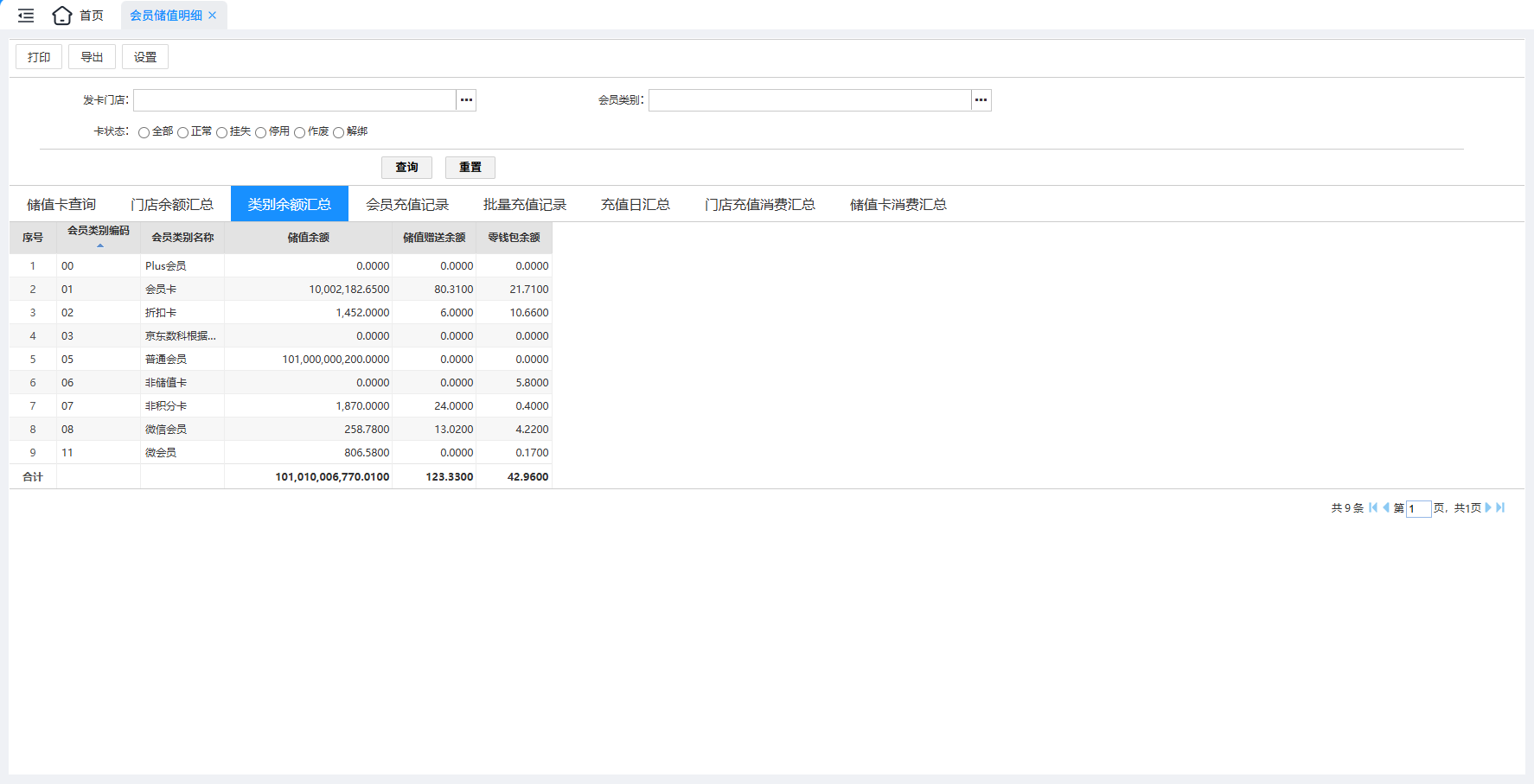Screen dimensions: 1534x784
Task: Click gift balance value 80.3100
Action: click(454, 290)
